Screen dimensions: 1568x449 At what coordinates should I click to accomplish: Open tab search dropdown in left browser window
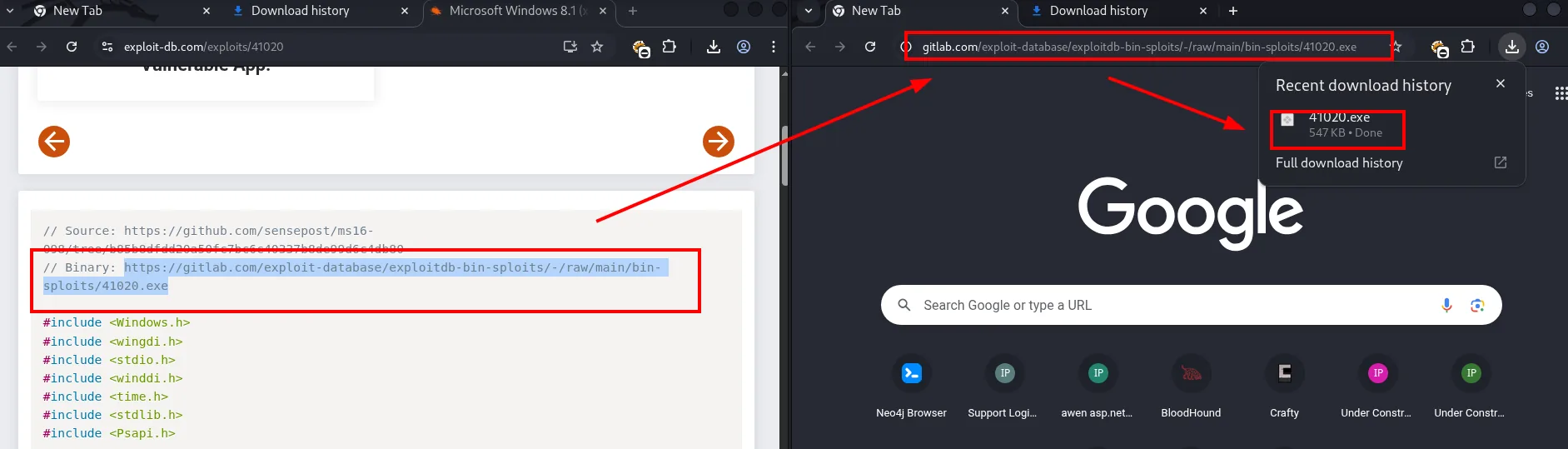pyautogui.click(x=10, y=11)
